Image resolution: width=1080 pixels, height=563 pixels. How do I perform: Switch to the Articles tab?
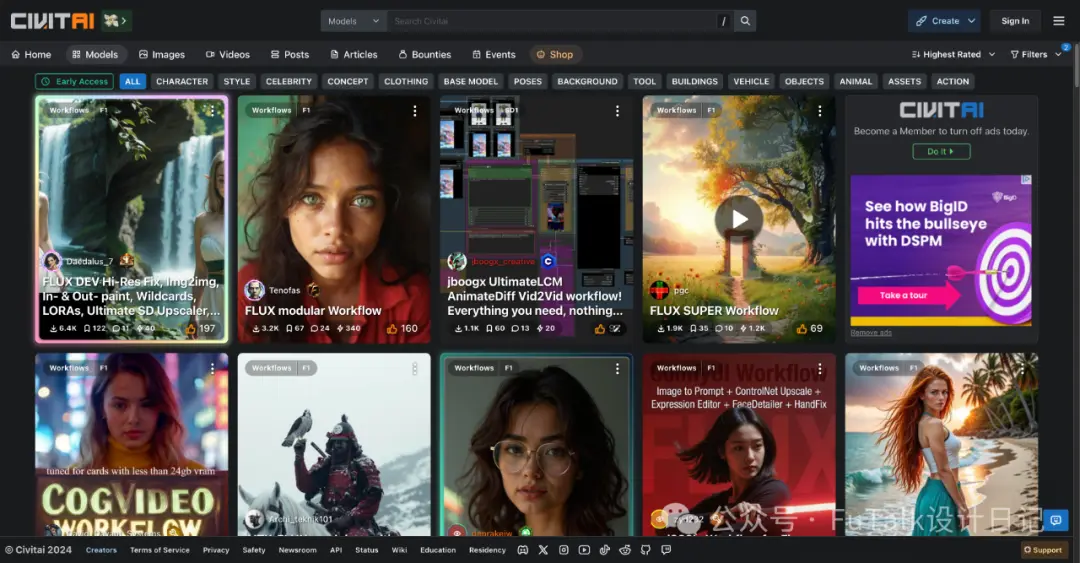click(x=353, y=54)
